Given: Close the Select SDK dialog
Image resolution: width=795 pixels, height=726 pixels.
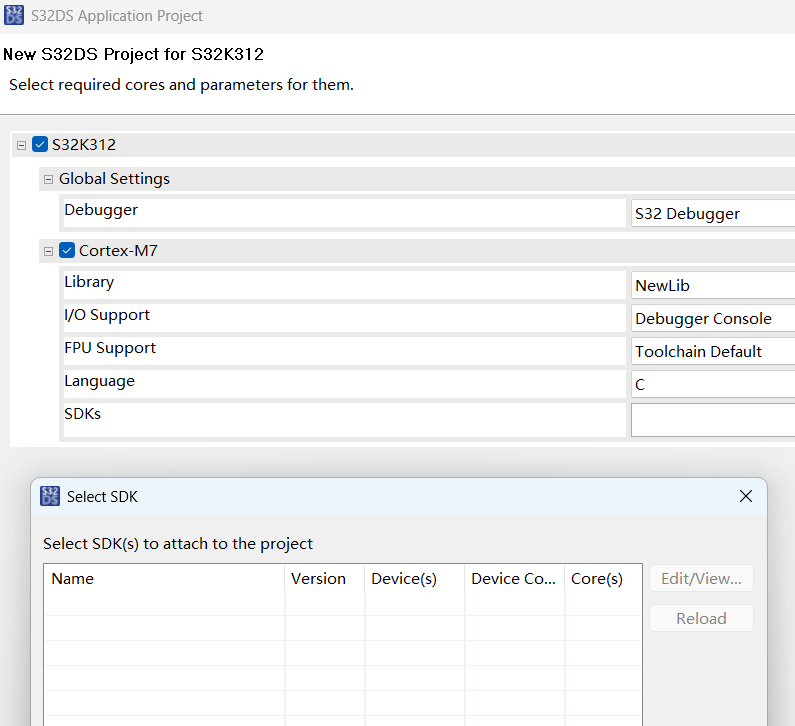Looking at the screenshot, I should click(746, 496).
